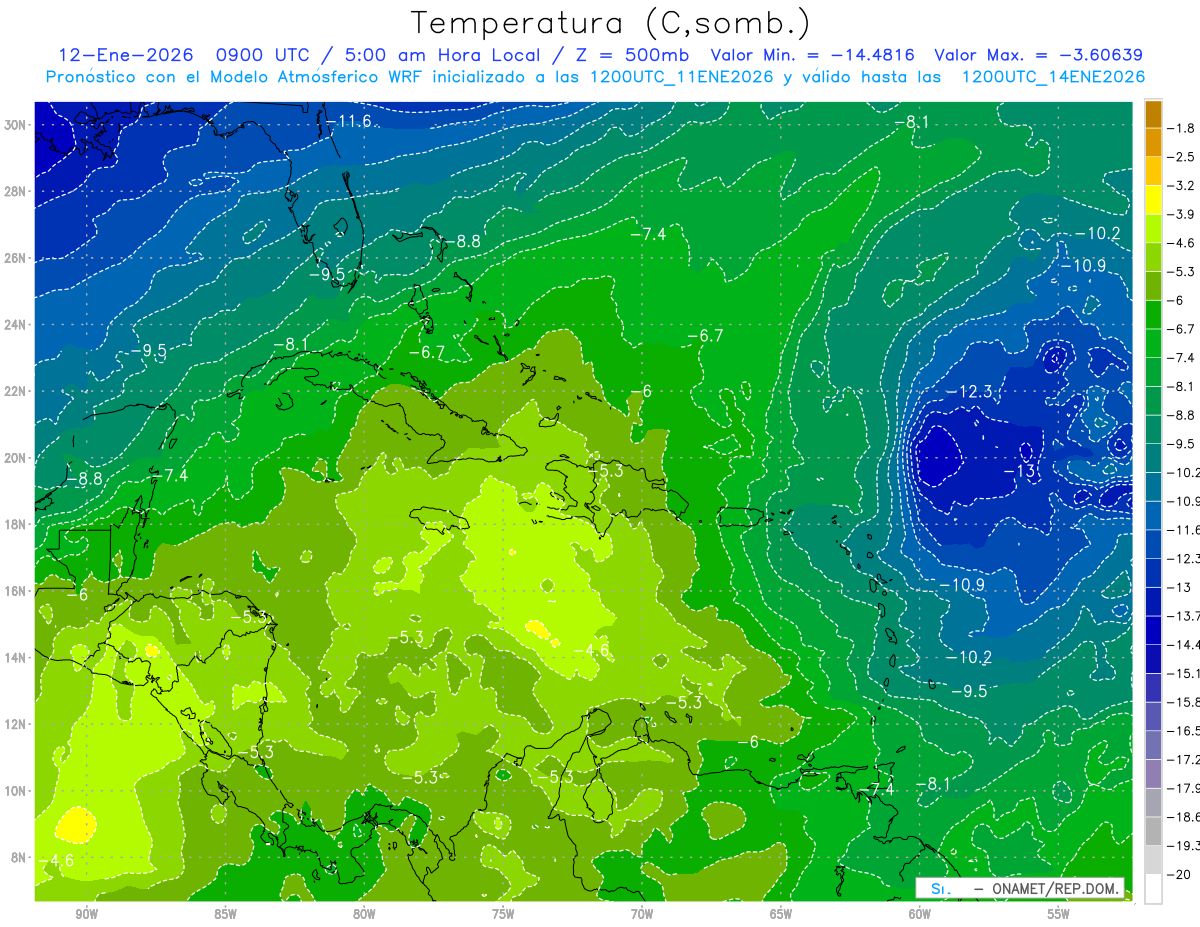Click the white swatch below -20

pyautogui.click(x=1153, y=888)
